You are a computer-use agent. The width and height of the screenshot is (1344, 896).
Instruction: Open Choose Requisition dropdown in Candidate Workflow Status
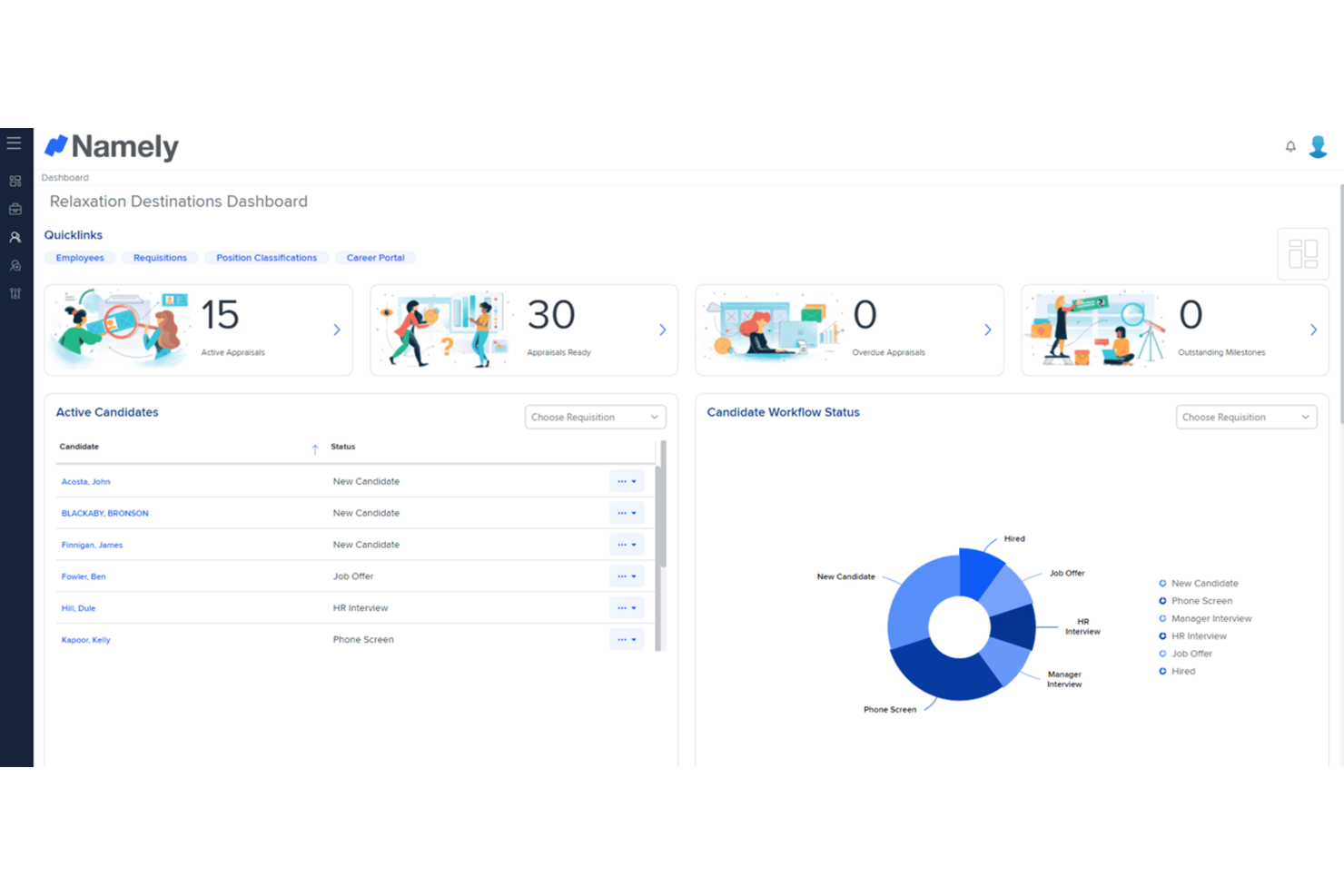1246,417
